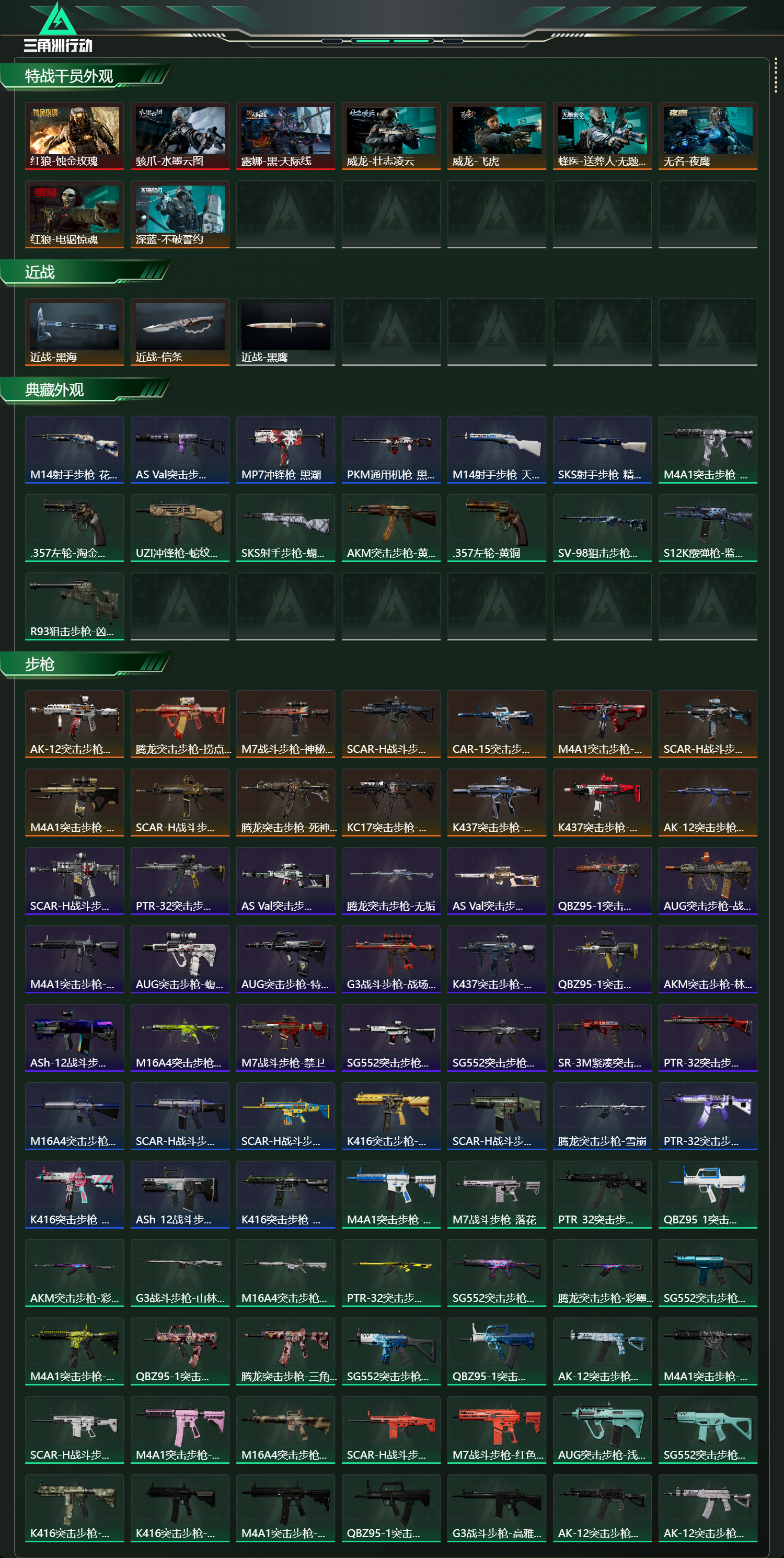
Task: Pick the M7战斗步枪-禁卫 rifle skin
Action: point(285,1037)
